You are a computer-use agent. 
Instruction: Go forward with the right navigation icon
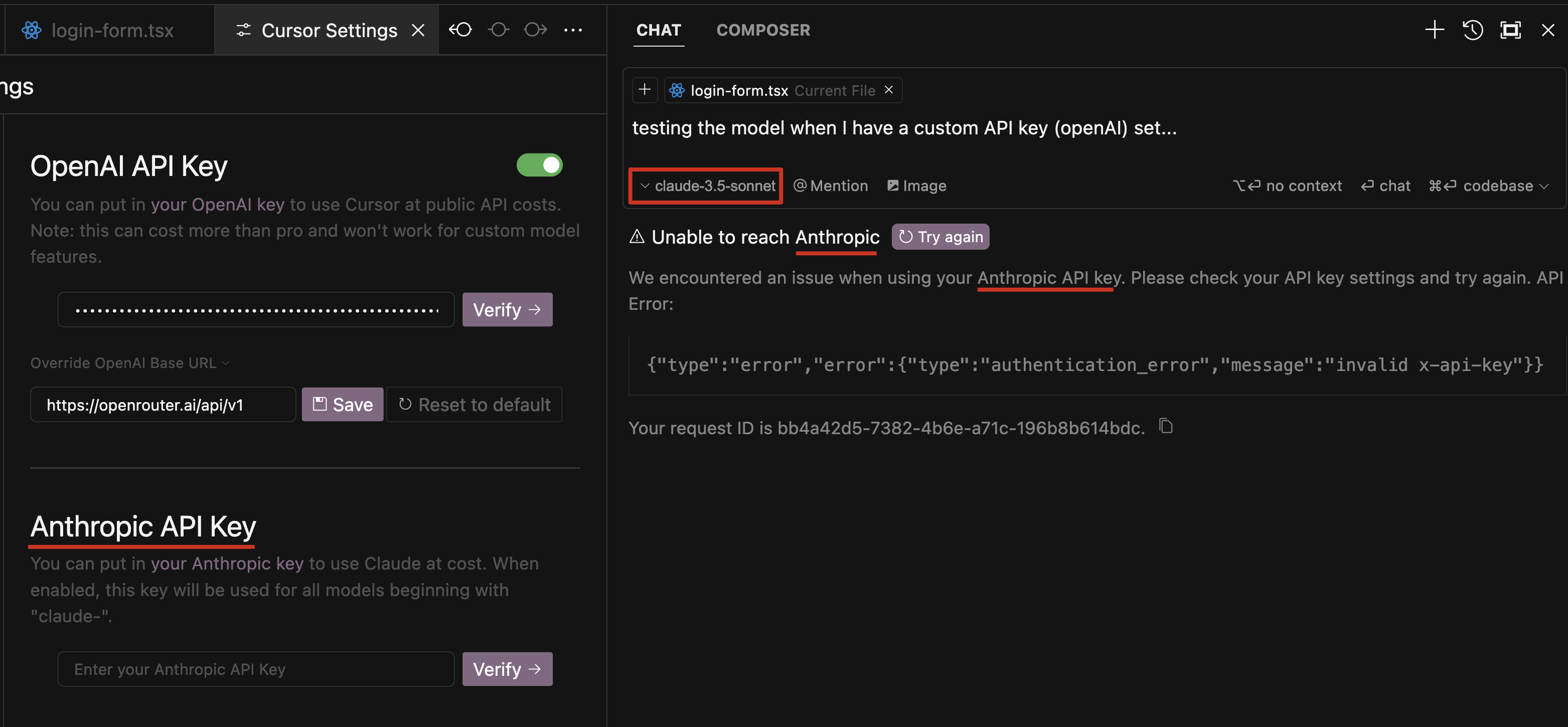535,30
